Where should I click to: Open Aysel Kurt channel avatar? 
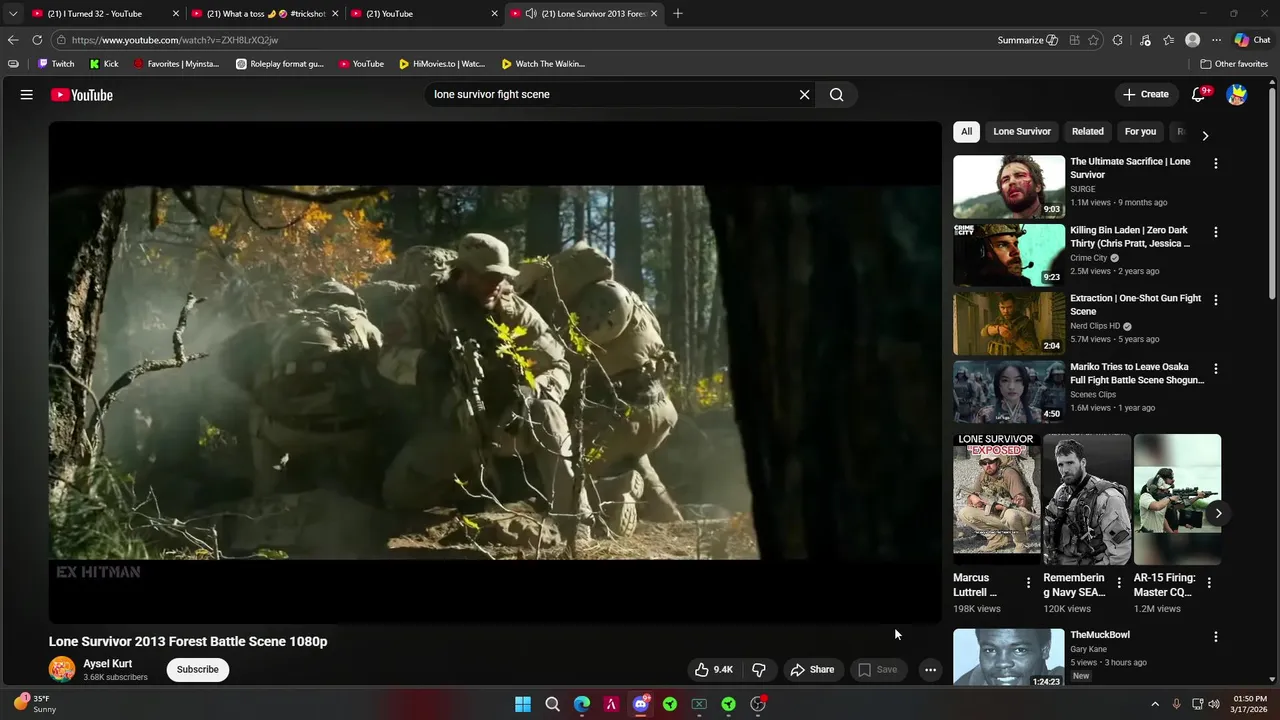pyautogui.click(x=62, y=669)
